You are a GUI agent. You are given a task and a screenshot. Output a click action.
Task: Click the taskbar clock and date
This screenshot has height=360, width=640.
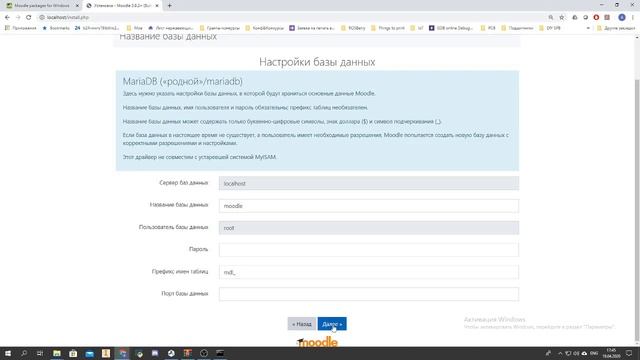coord(611,353)
